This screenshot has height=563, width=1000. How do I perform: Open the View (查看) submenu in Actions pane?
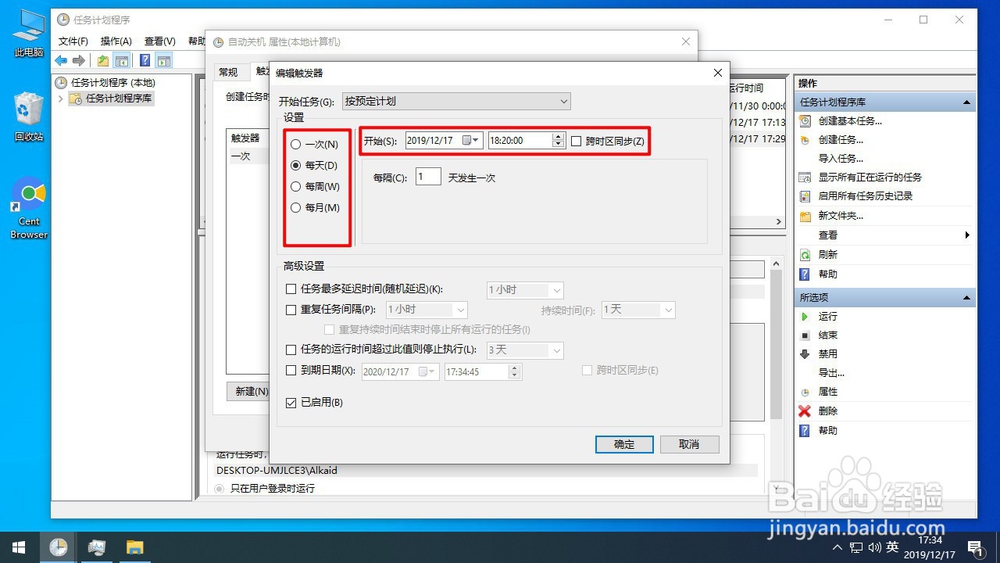885,235
